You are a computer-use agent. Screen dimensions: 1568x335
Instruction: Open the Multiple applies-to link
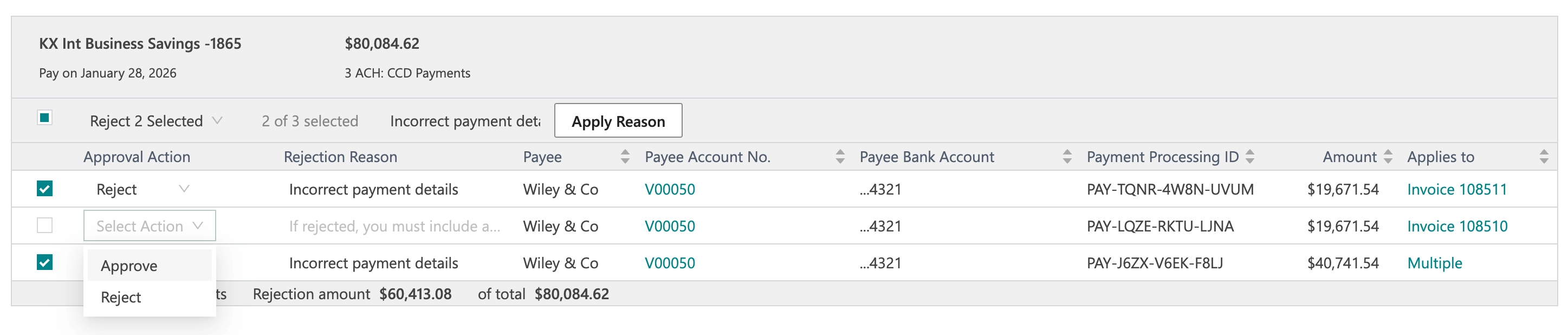coord(1434,262)
